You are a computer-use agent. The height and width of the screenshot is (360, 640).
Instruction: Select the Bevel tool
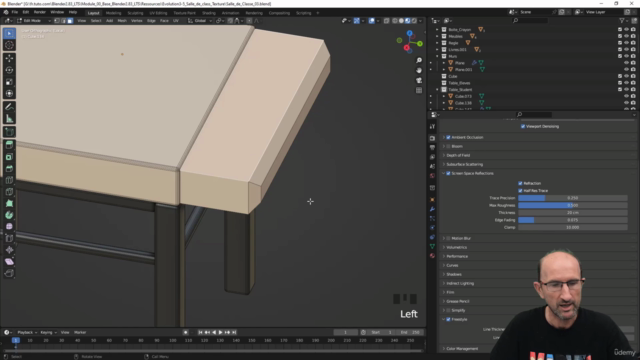pos(9,169)
